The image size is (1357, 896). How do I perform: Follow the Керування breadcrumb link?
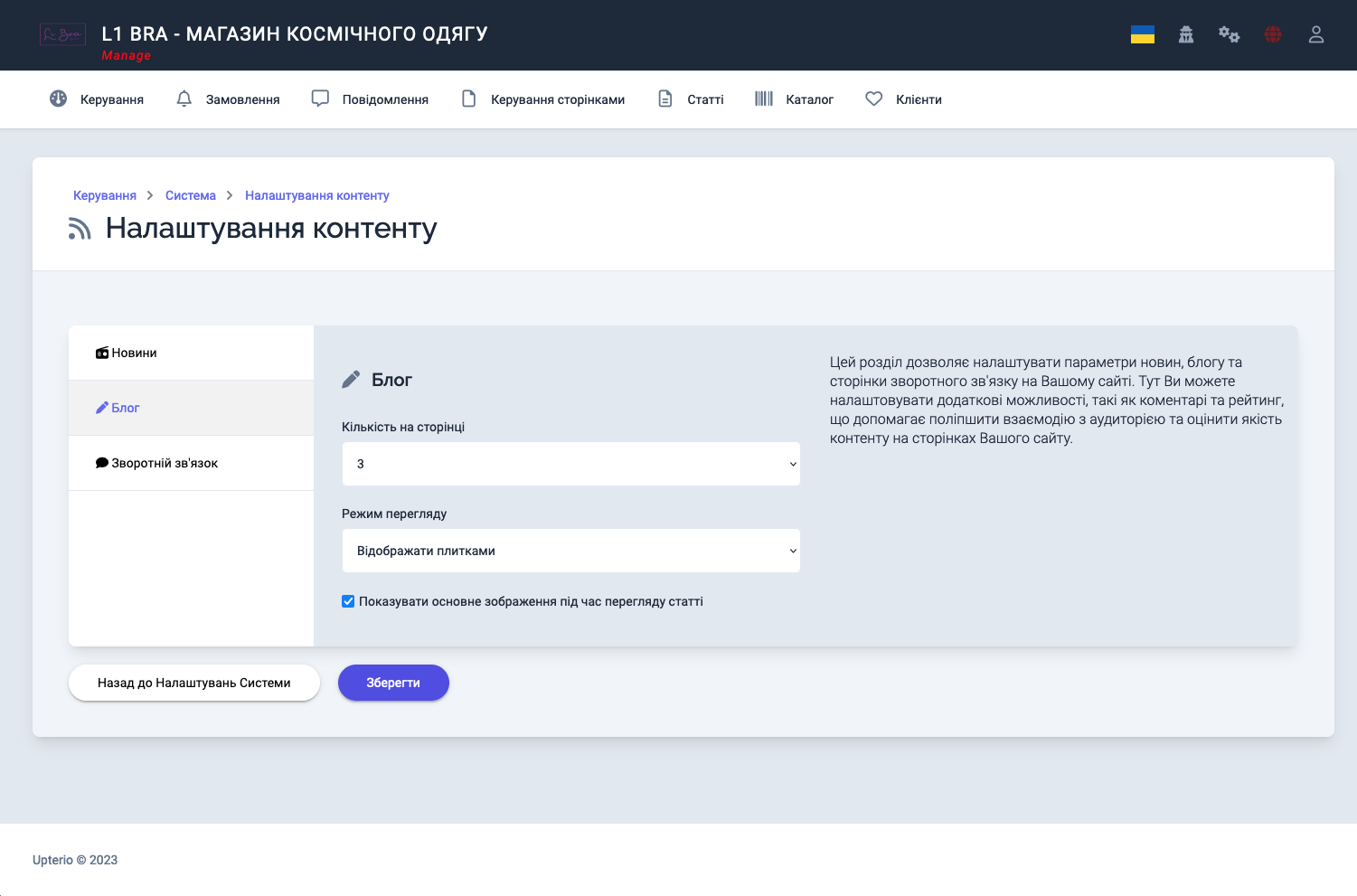pos(105,195)
